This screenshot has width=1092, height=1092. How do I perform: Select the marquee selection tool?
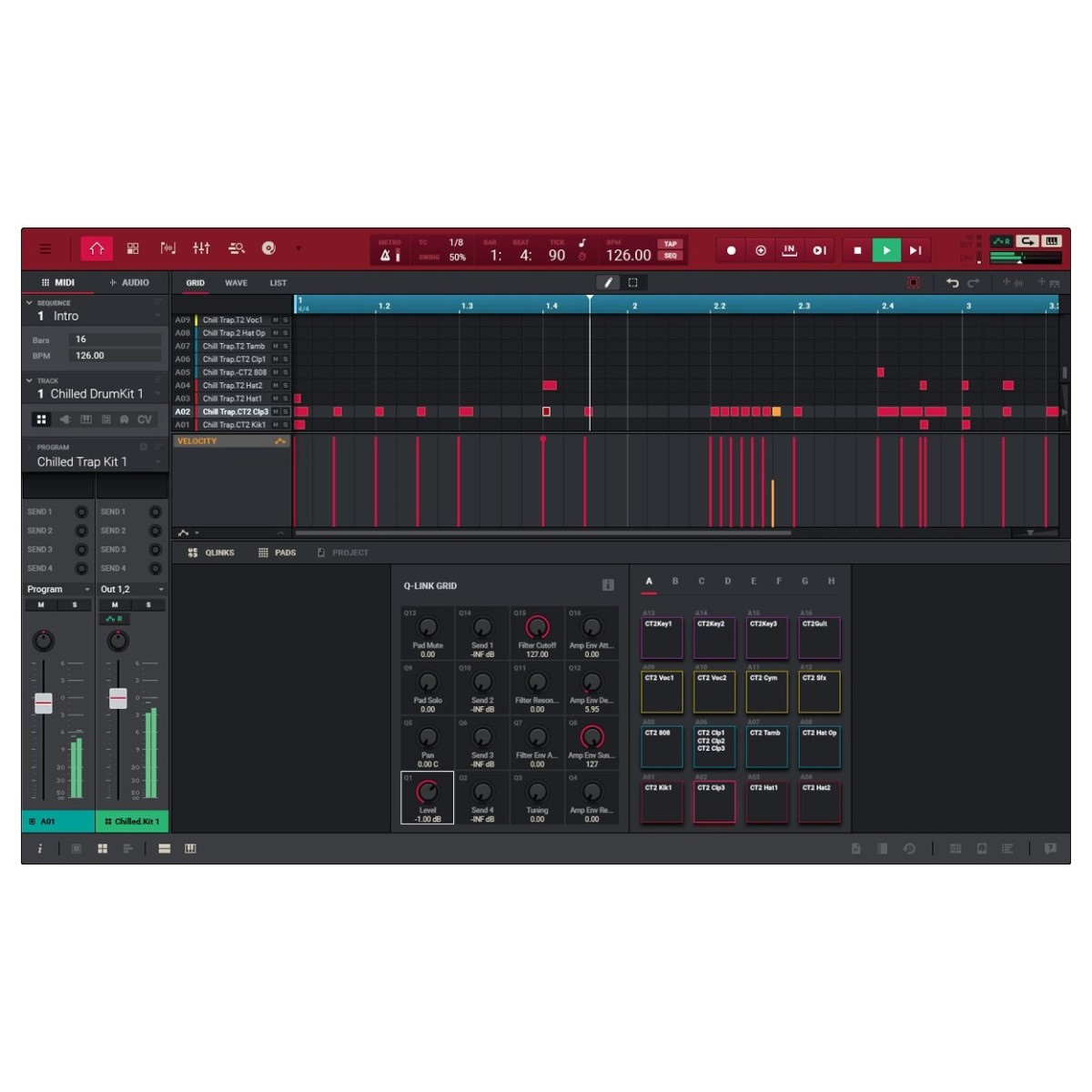(x=632, y=283)
